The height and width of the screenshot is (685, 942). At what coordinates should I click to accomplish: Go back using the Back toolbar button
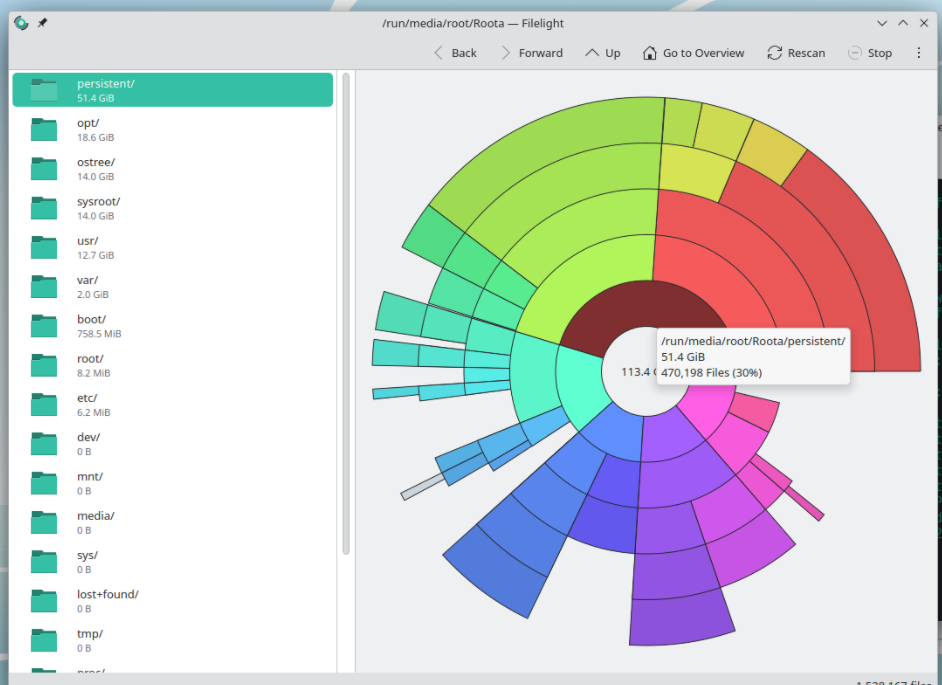click(455, 53)
